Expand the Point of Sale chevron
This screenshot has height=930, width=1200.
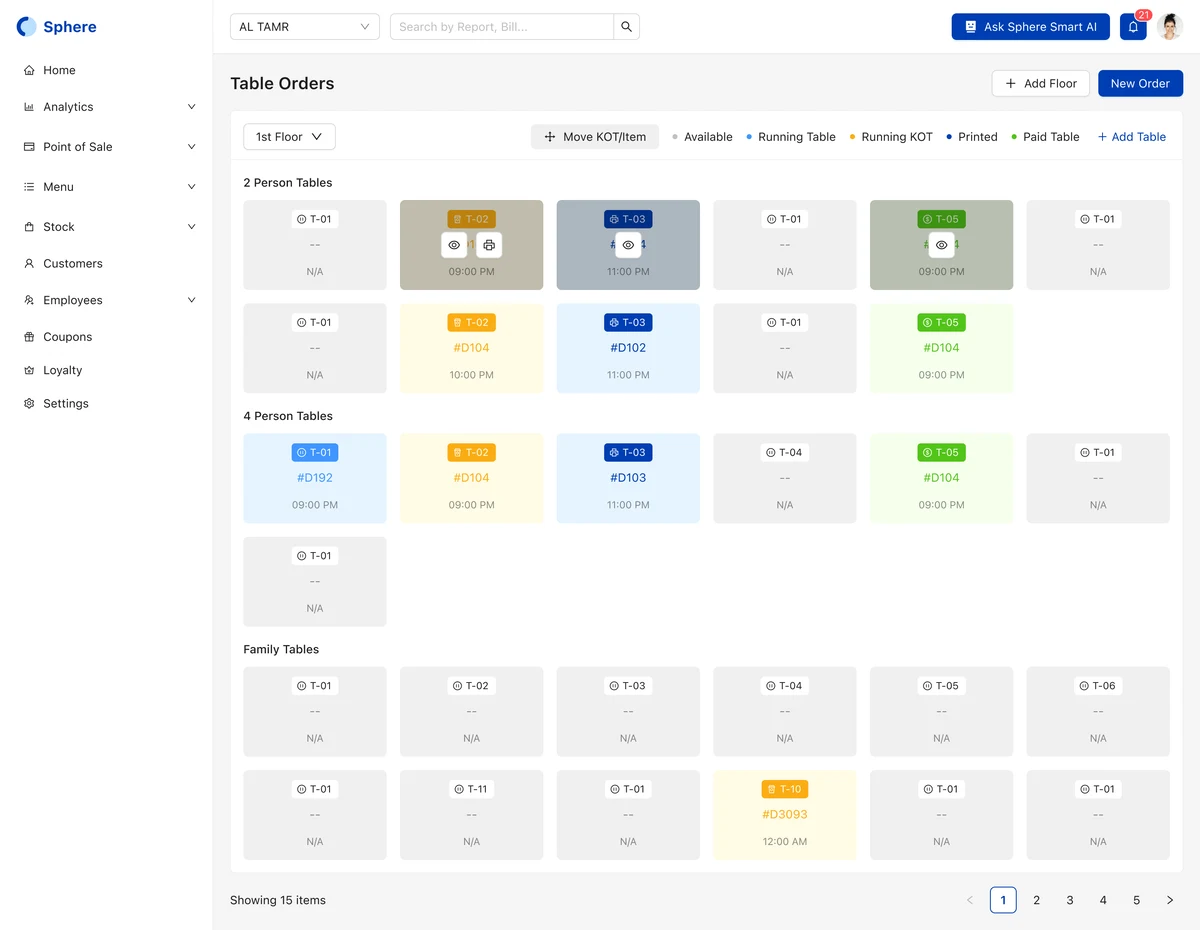click(x=192, y=147)
